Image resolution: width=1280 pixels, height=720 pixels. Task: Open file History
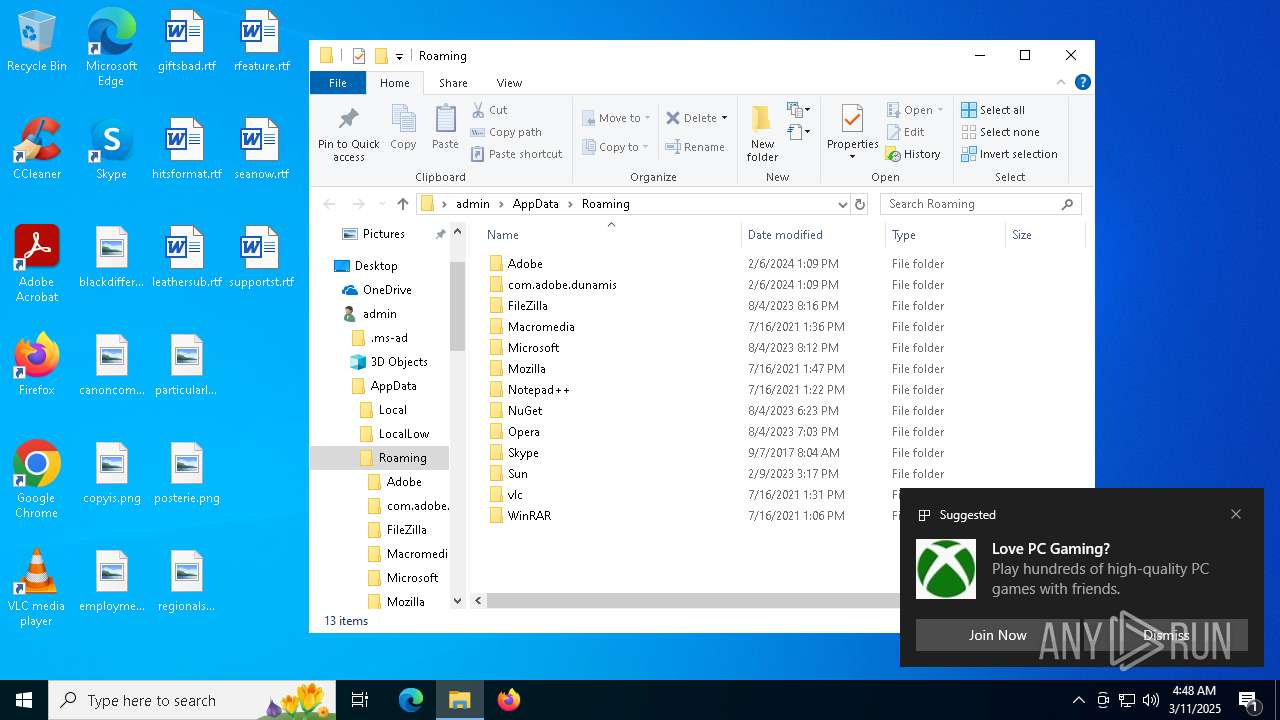pos(913,154)
